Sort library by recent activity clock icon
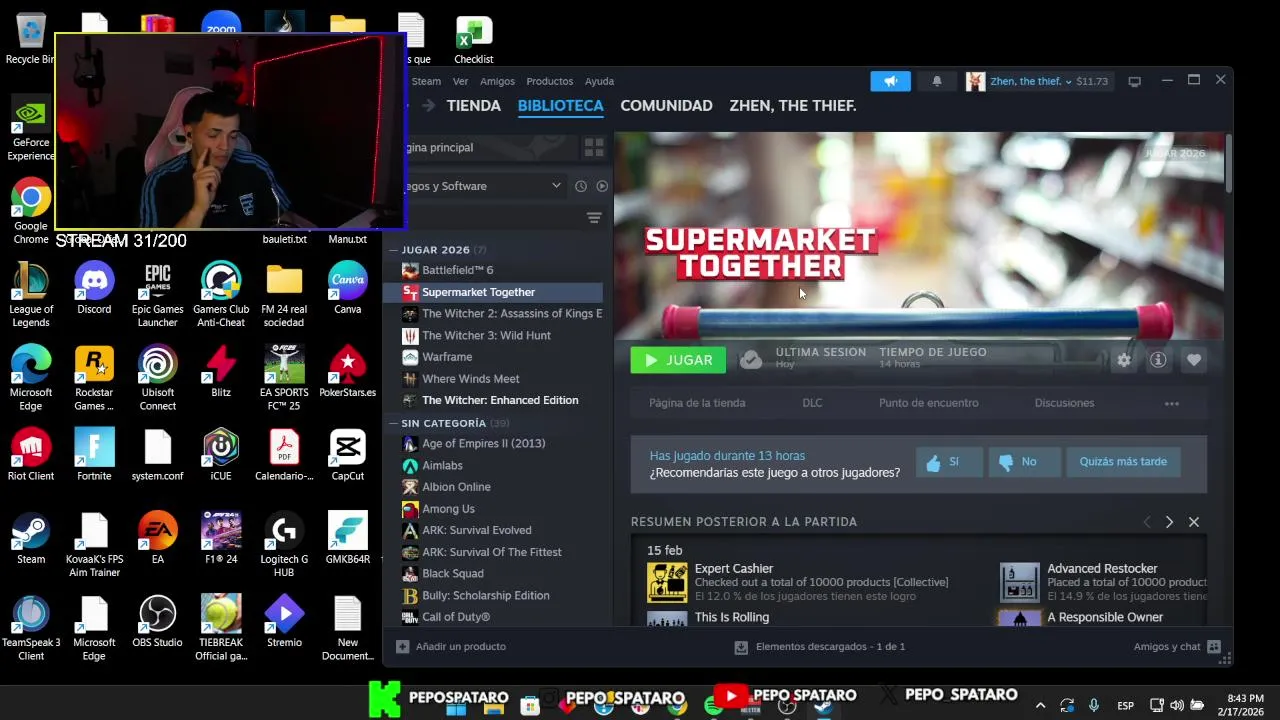 [x=581, y=186]
